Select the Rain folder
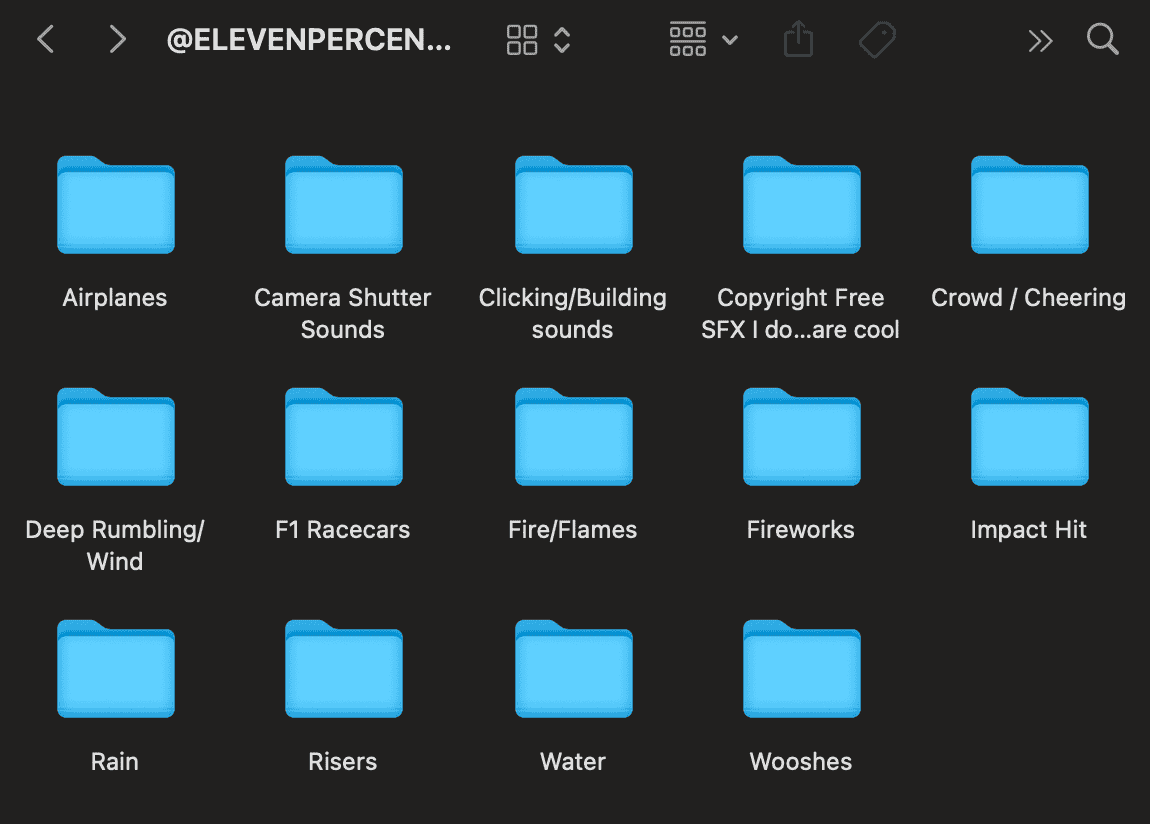Viewport: 1150px width, 824px height. tap(115, 670)
